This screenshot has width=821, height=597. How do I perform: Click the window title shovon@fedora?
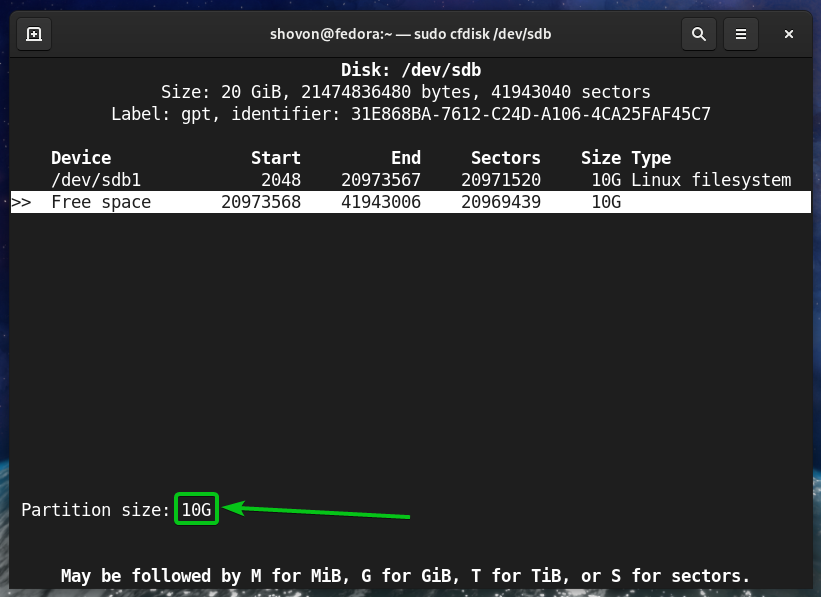point(410,35)
